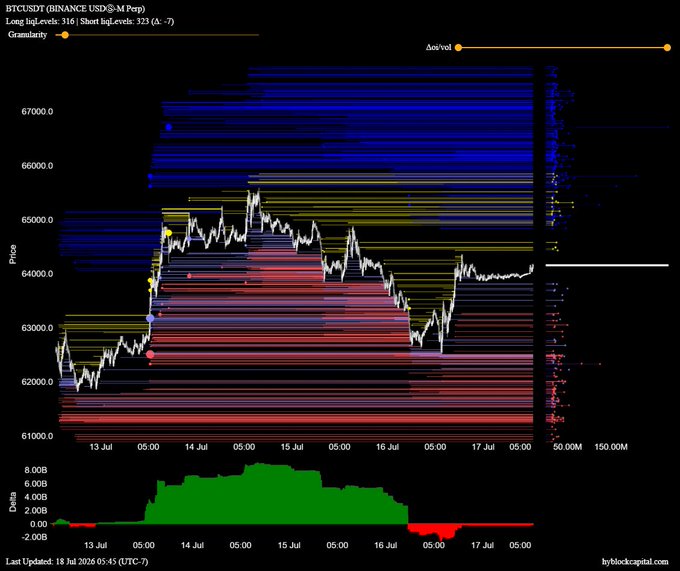Screen dimensions: 680x571
Task: Click the 6.00B Delta axis label
Action: click(x=36, y=484)
